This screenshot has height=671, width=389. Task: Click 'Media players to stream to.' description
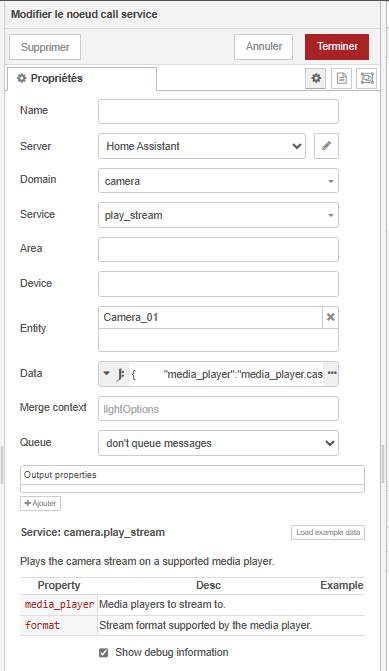click(x=162, y=604)
